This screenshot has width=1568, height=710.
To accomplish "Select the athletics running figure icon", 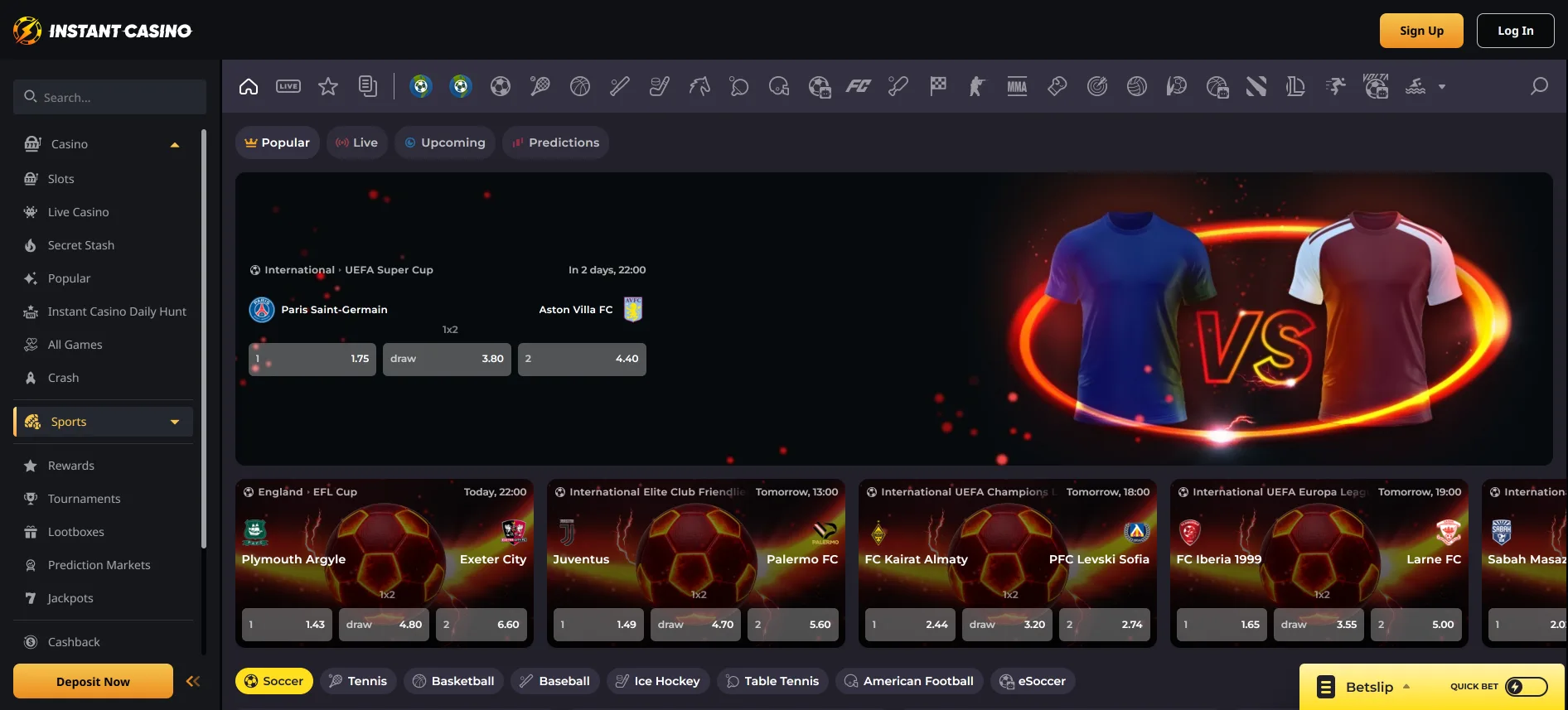I will click(1335, 86).
